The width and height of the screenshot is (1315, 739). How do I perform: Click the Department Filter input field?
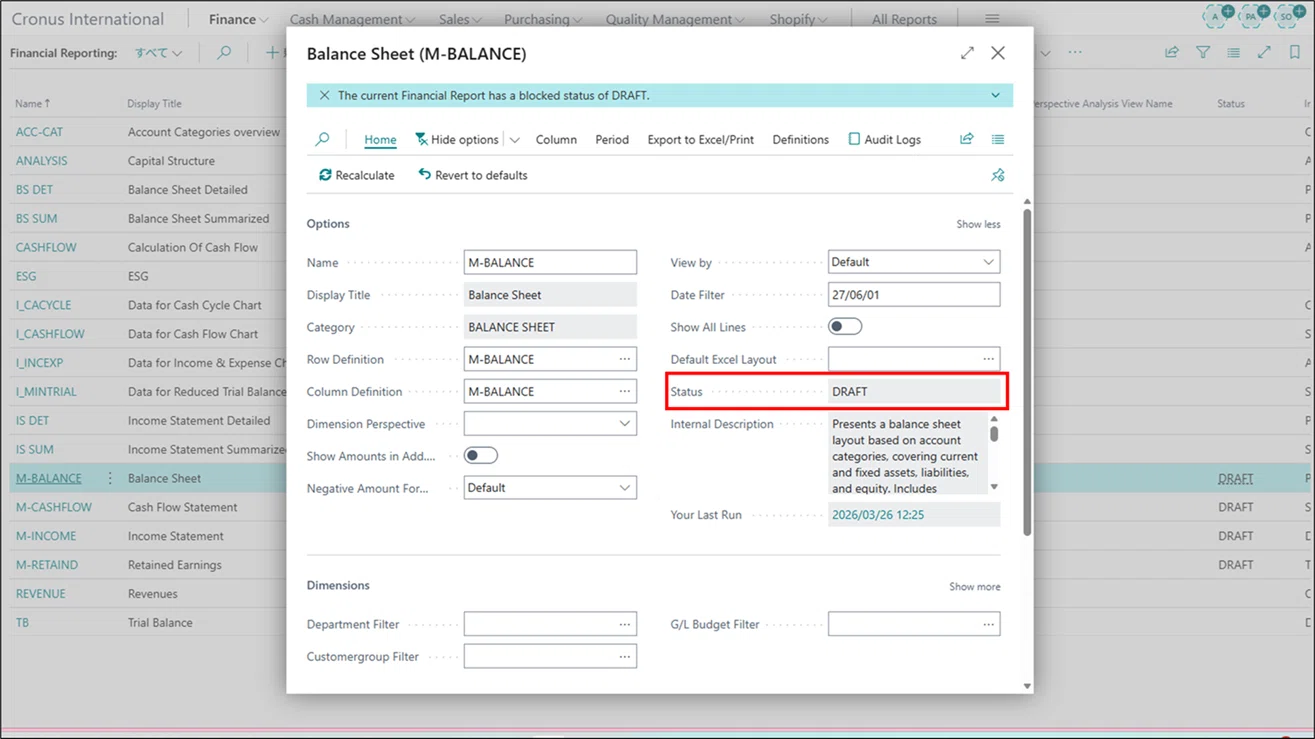(x=550, y=624)
